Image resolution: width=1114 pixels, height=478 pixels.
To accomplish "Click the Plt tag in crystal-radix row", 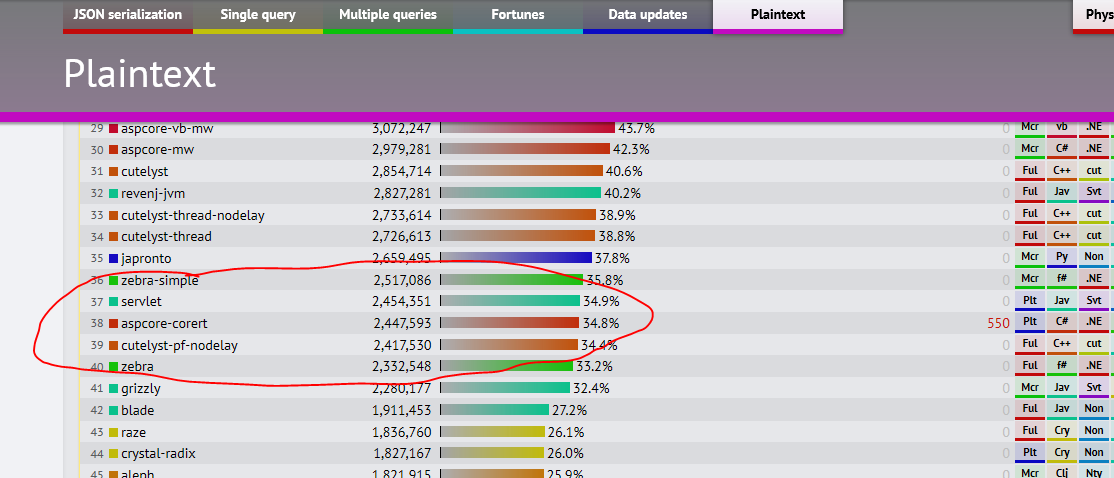I will [x=1029, y=454].
